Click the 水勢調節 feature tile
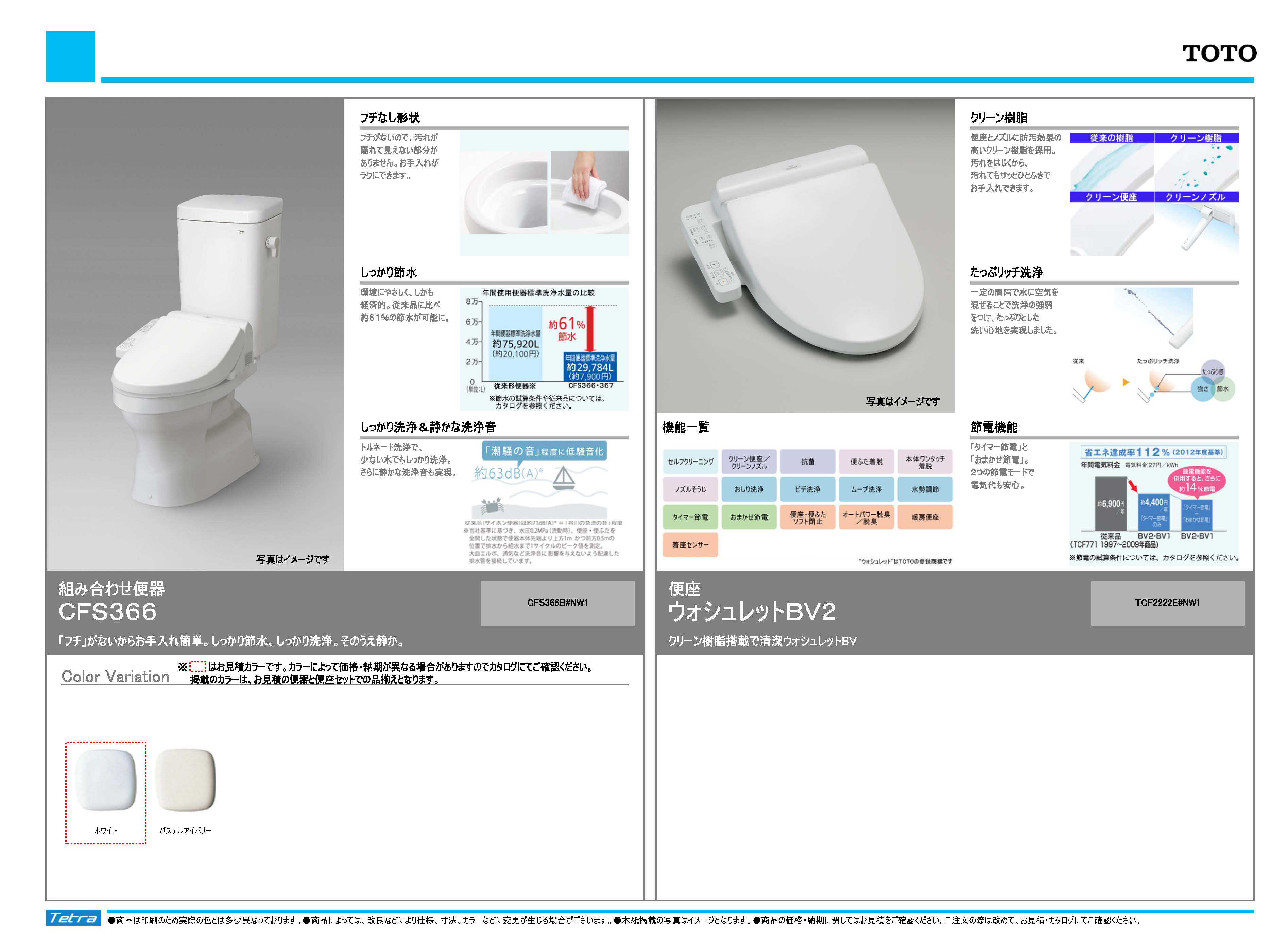1288x938 pixels. coord(925,489)
